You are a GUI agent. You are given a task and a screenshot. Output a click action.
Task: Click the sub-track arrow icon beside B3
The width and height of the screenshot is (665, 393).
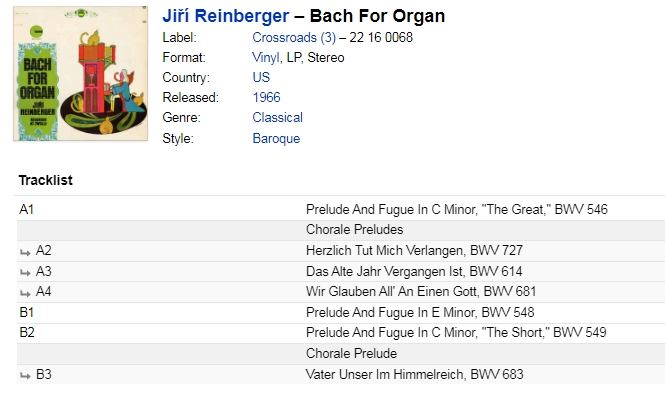point(25,376)
